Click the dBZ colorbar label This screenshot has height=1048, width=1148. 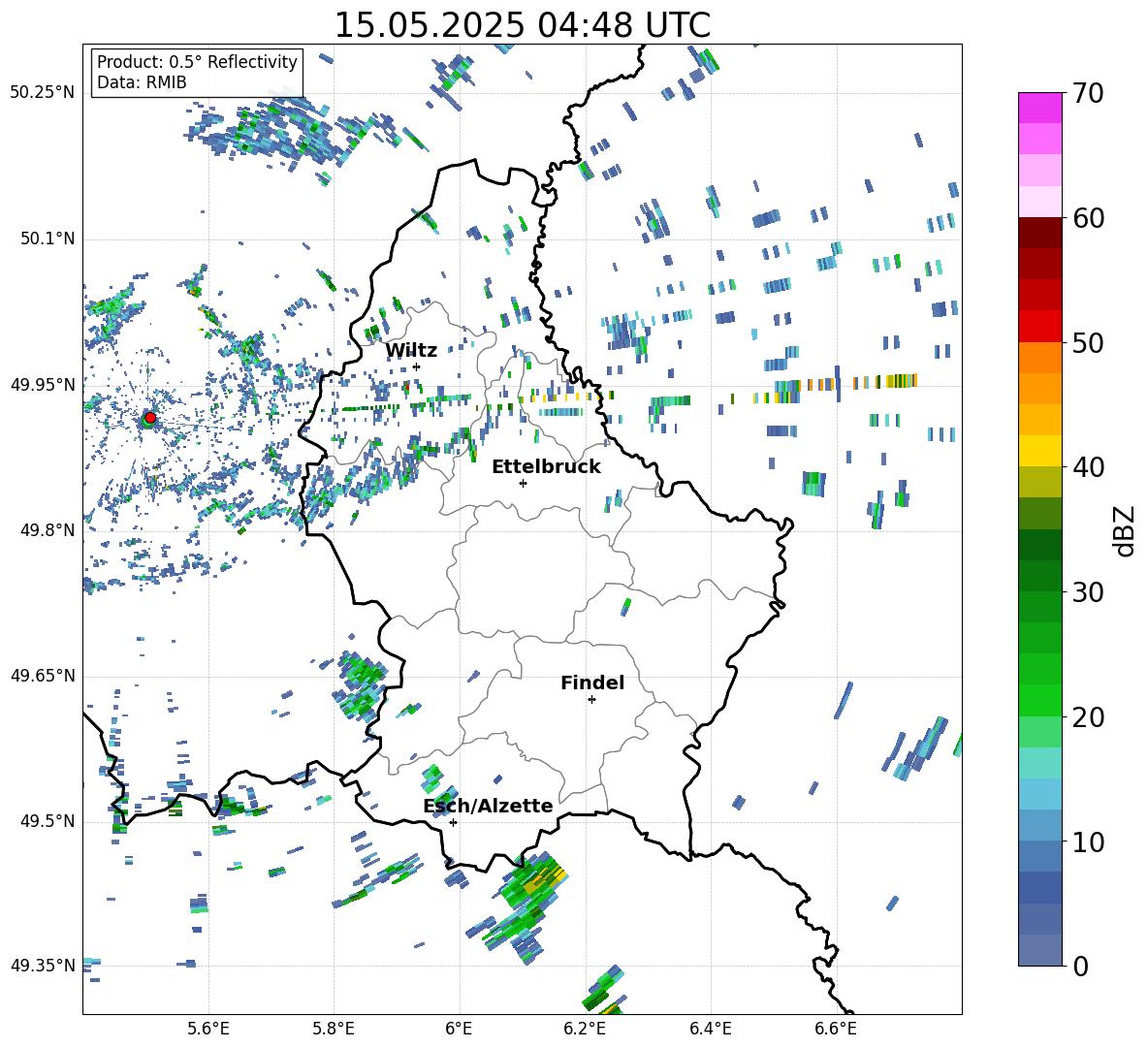(1126, 530)
